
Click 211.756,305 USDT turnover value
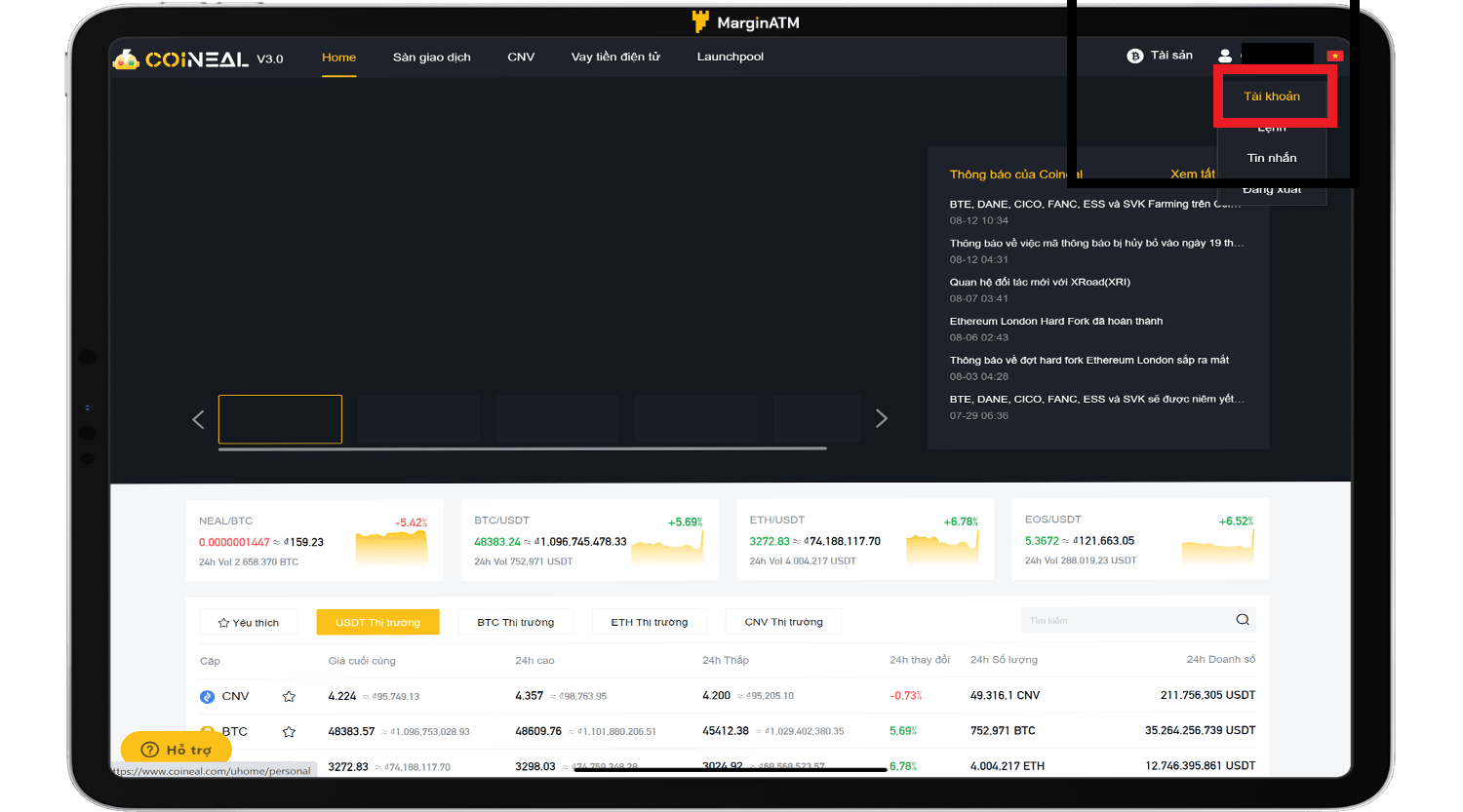1207,695
